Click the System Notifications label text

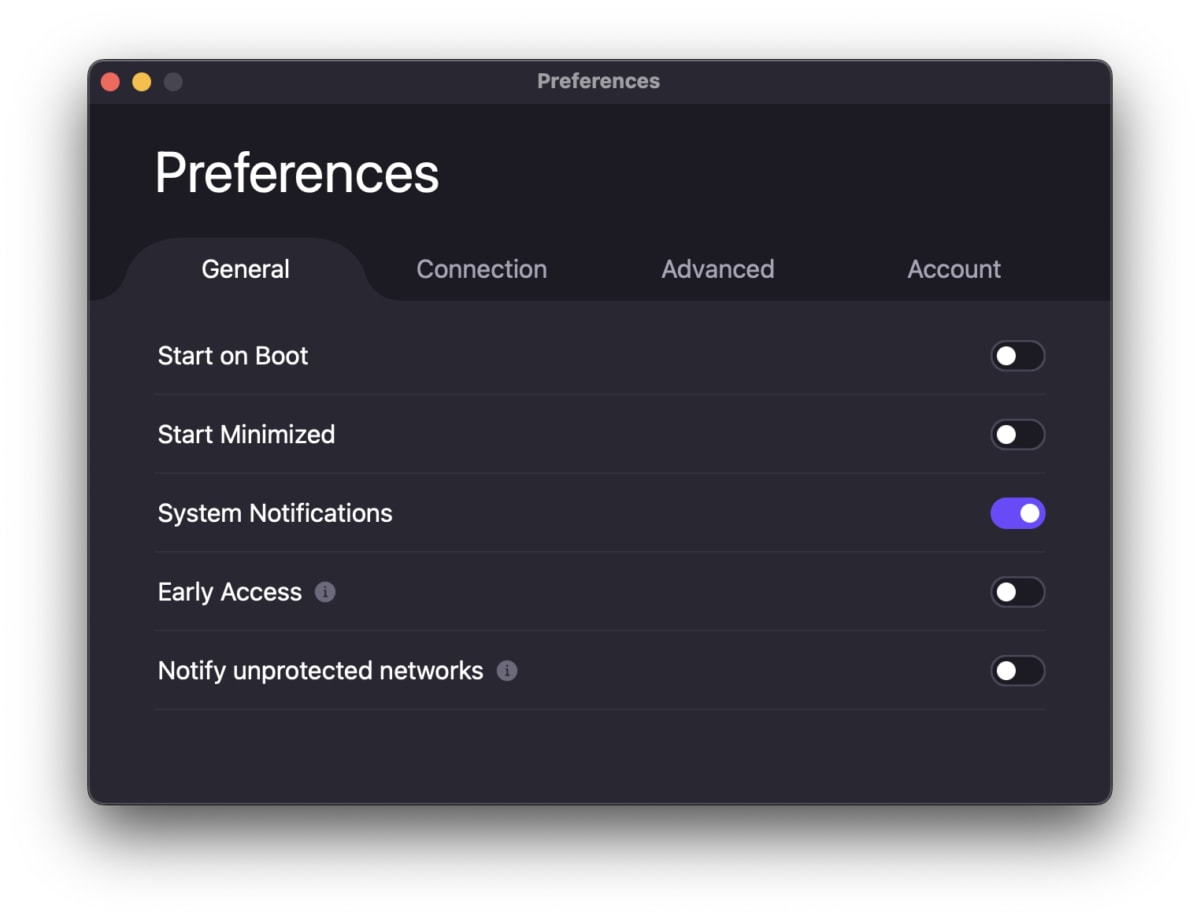coord(275,514)
